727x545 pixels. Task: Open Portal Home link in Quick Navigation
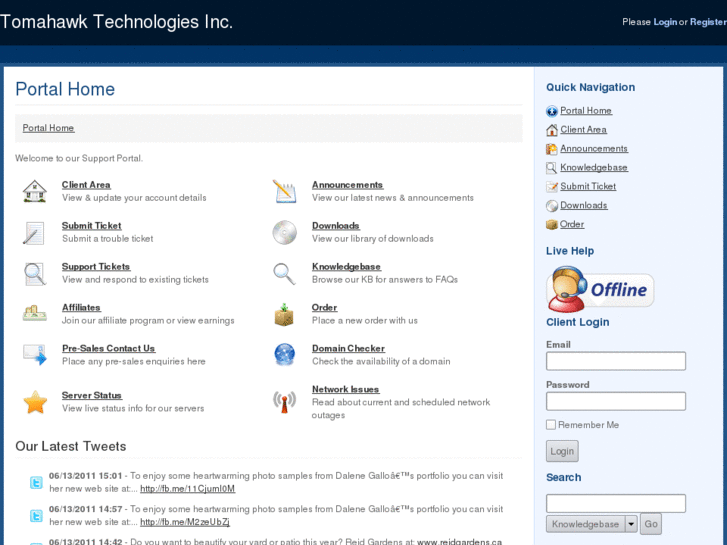(x=586, y=111)
